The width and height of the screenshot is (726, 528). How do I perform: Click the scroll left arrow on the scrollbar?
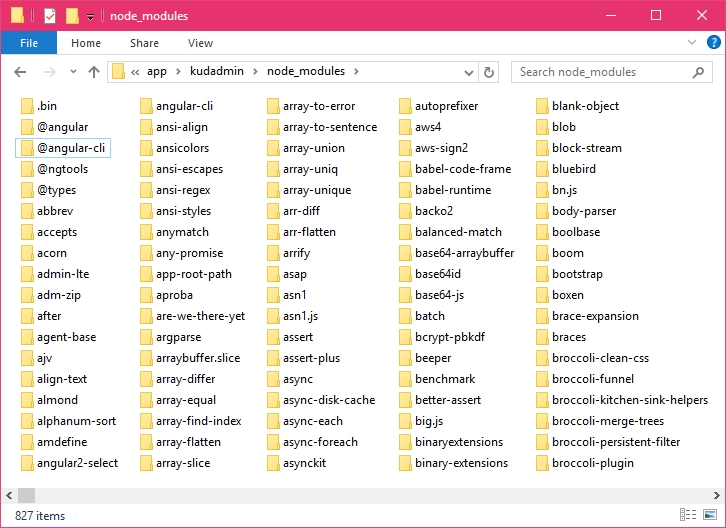[x=9, y=496]
